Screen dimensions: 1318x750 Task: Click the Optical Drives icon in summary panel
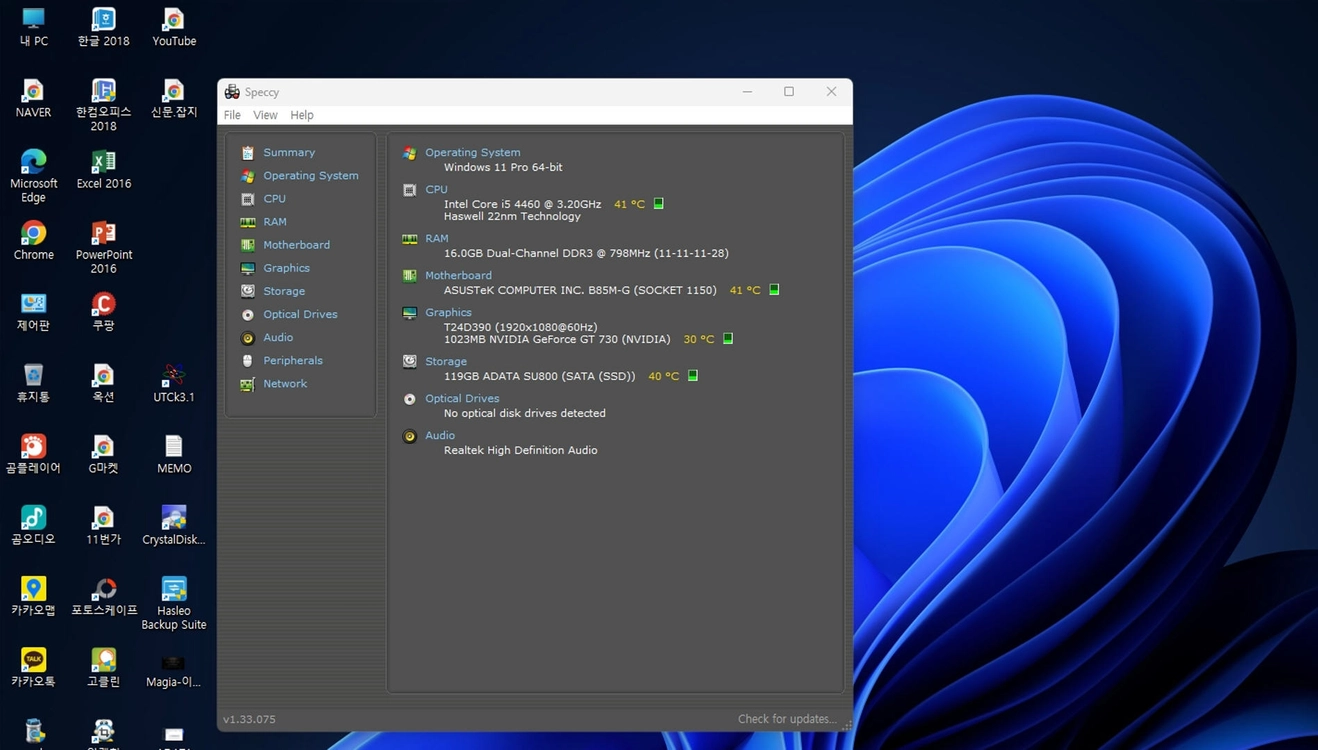point(410,399)
